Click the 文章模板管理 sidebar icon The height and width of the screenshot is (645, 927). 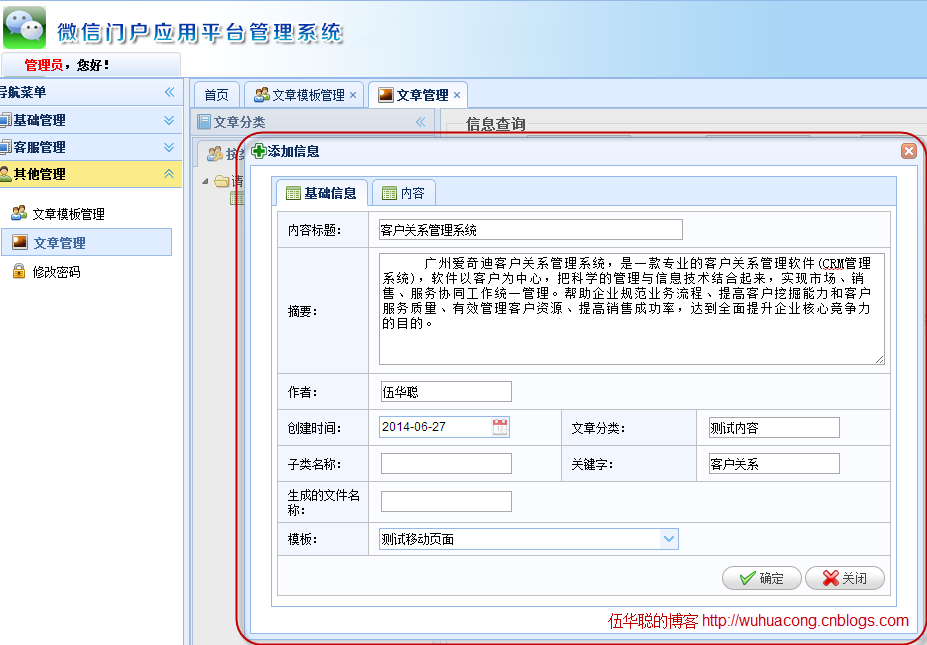[x=19, y=213]
